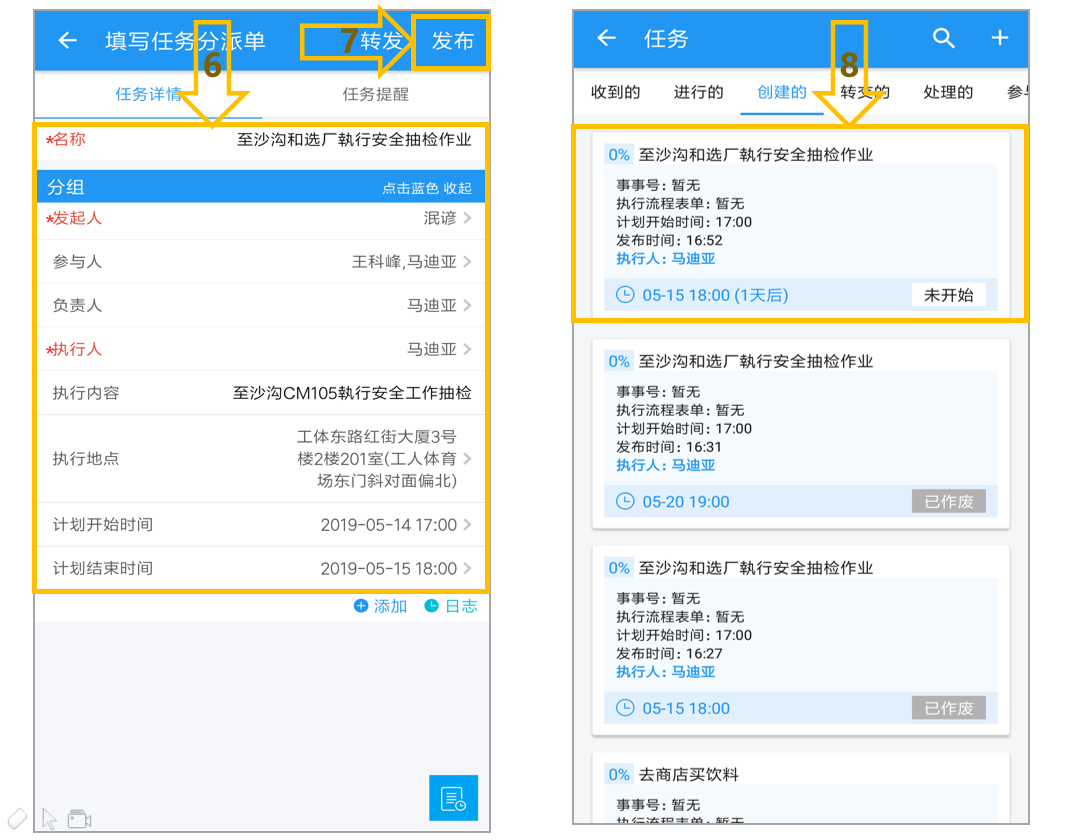Open 计划结束时间 date picker

click(261, 569)
